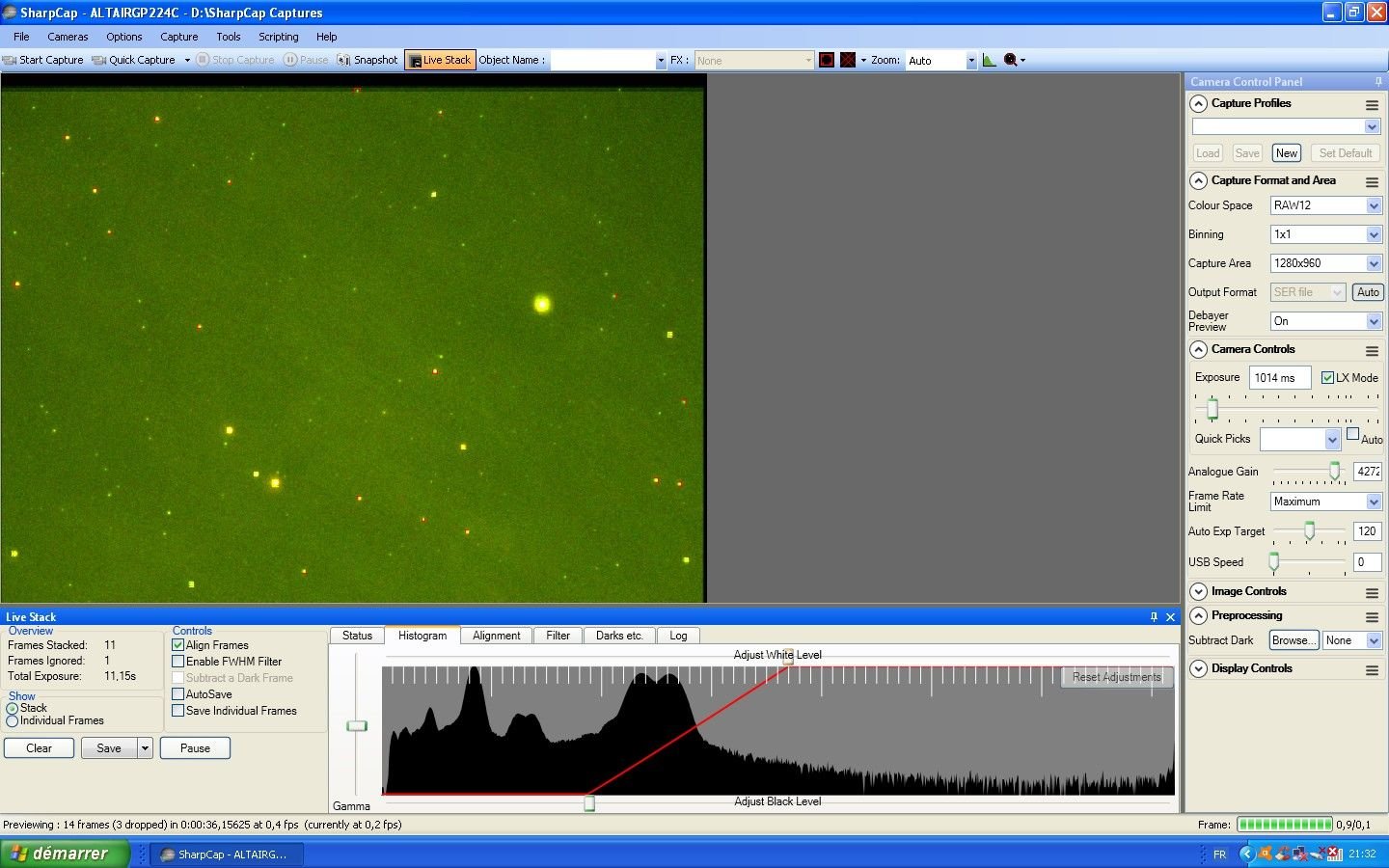Expand the Image Controls section
Screen dimensions: 1389x868
coord(1199,592)
